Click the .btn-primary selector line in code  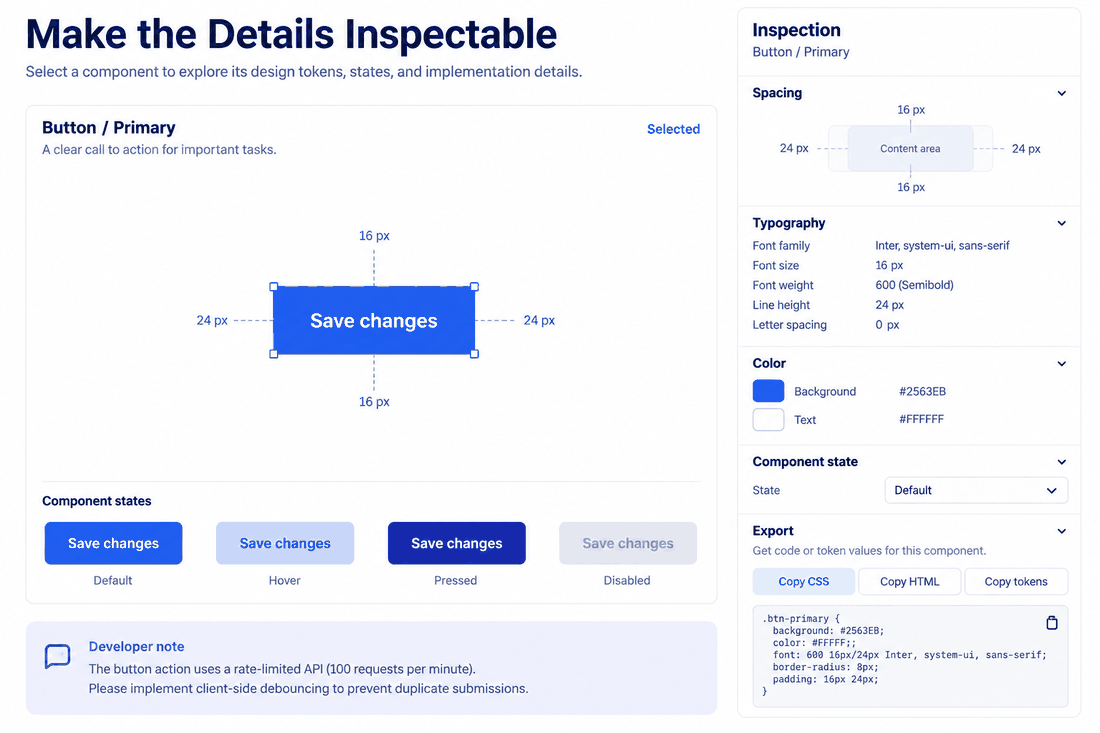[800, 619]
